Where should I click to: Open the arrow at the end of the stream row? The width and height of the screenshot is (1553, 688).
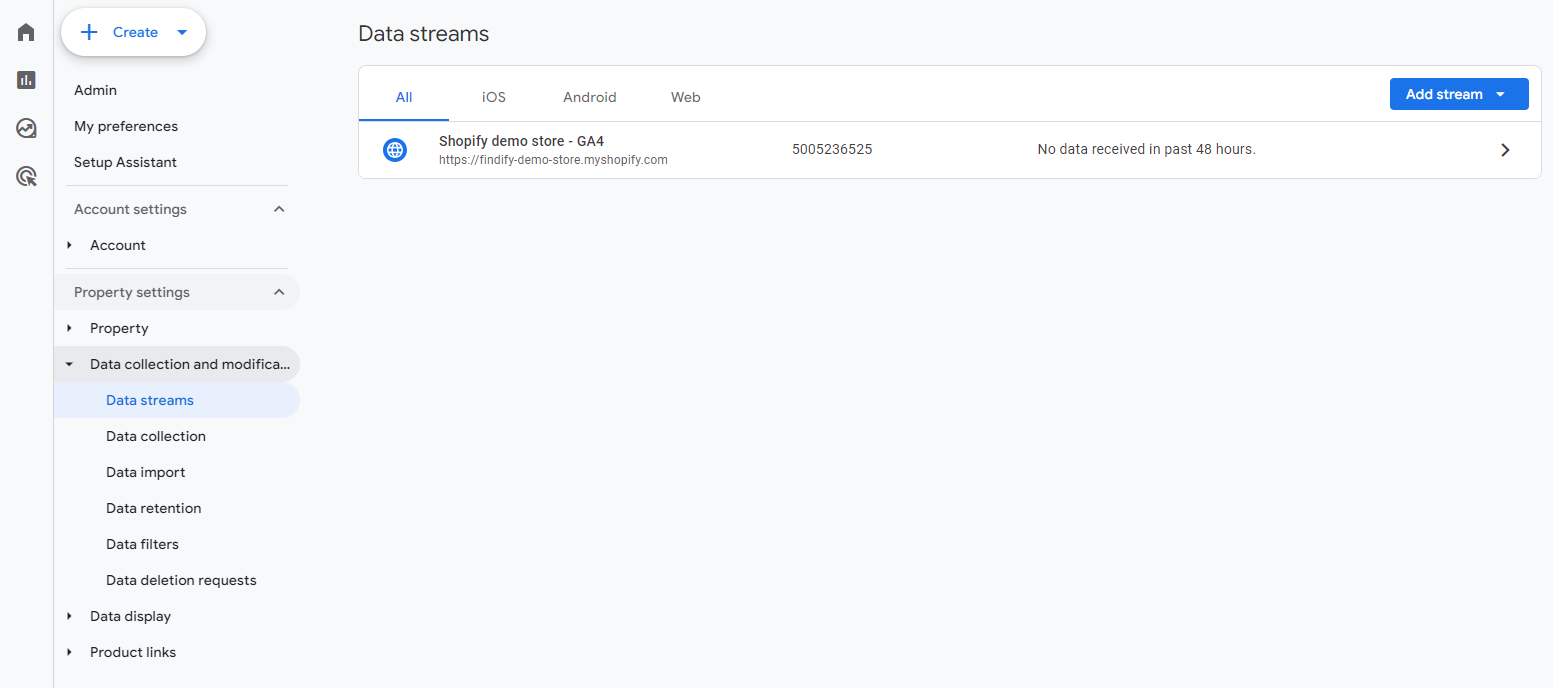[1505, 149]
